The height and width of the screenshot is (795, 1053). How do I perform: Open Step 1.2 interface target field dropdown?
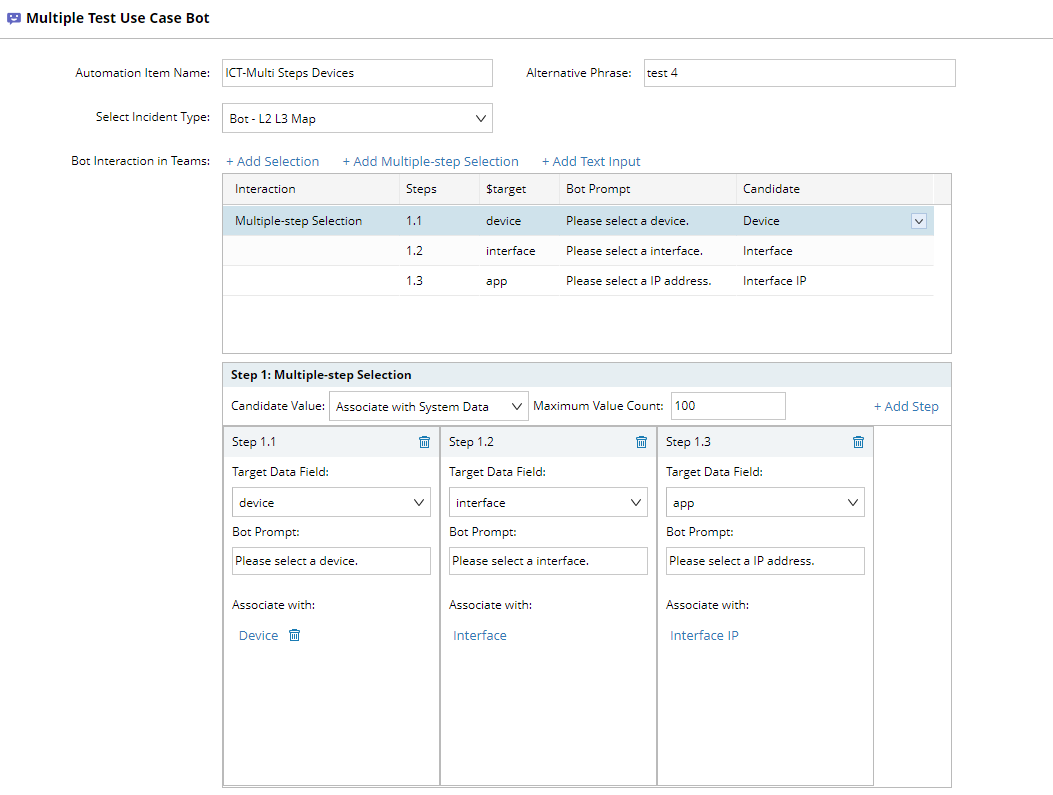point(548,503)
